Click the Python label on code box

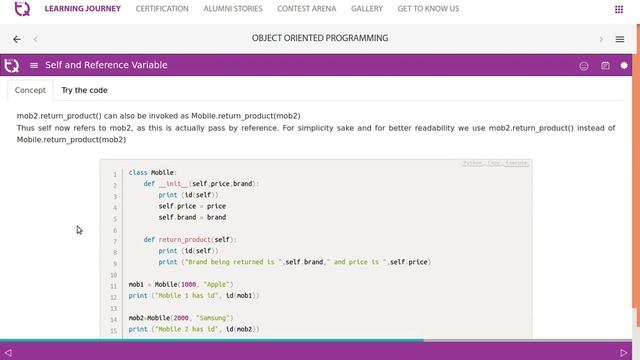(x=473, y=163)
